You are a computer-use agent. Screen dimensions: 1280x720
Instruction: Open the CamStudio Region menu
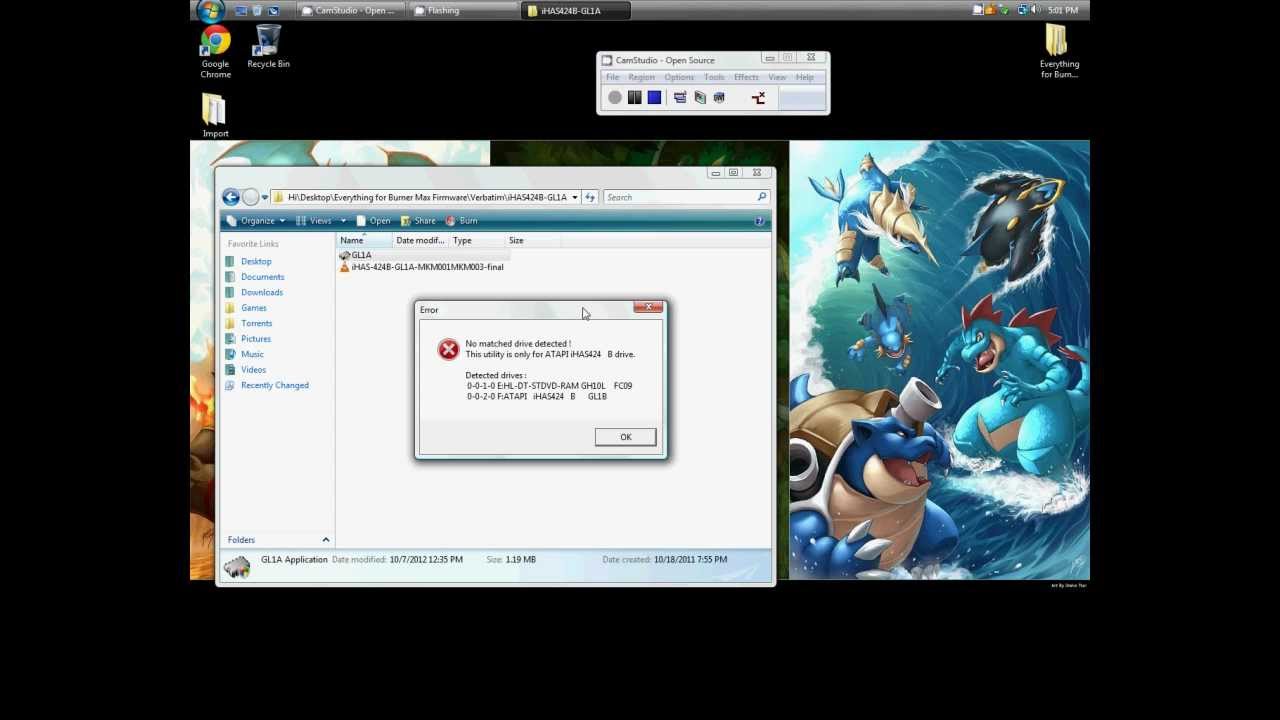coord(641,77)
